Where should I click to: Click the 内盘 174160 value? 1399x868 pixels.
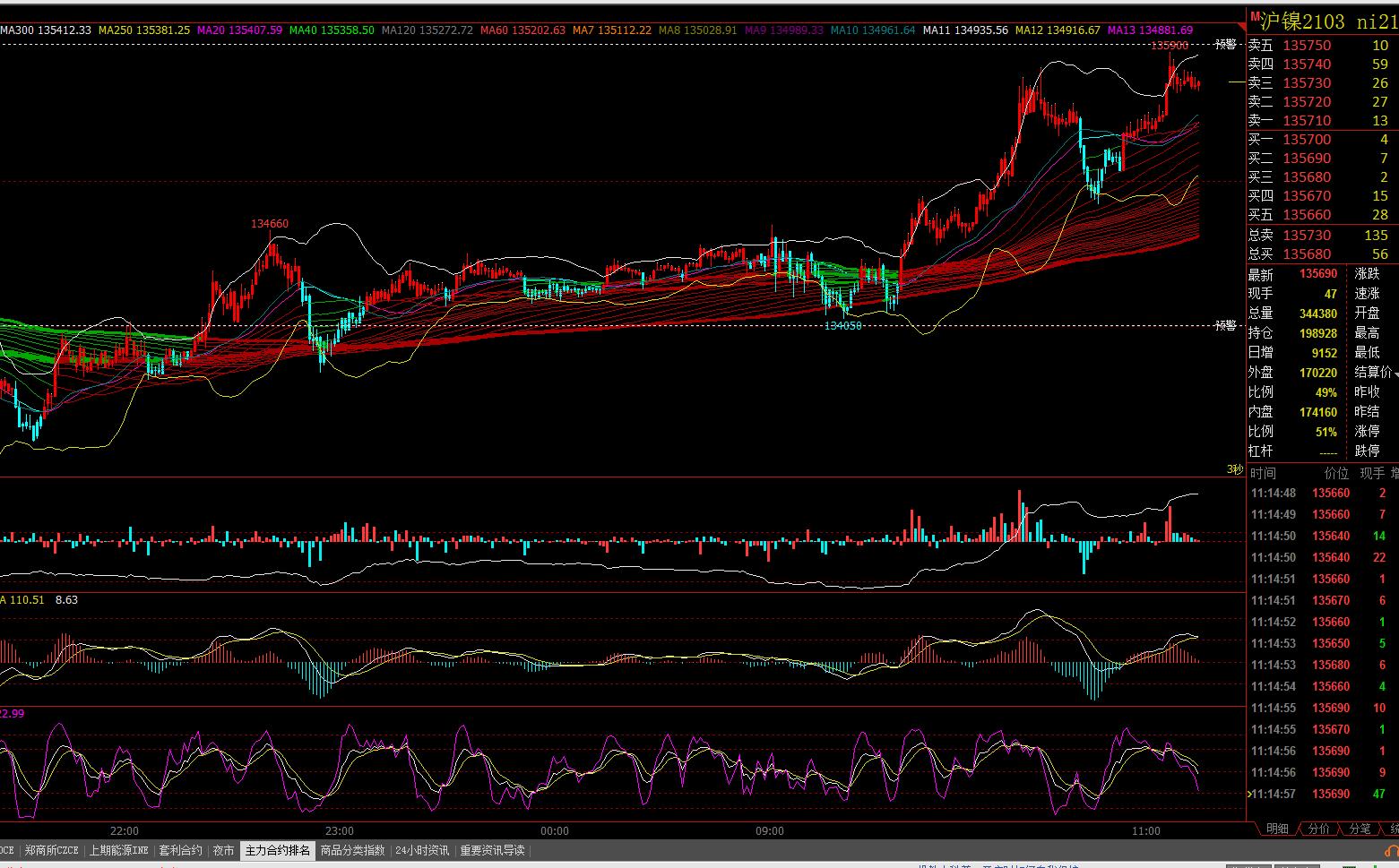pos(1317,412)
